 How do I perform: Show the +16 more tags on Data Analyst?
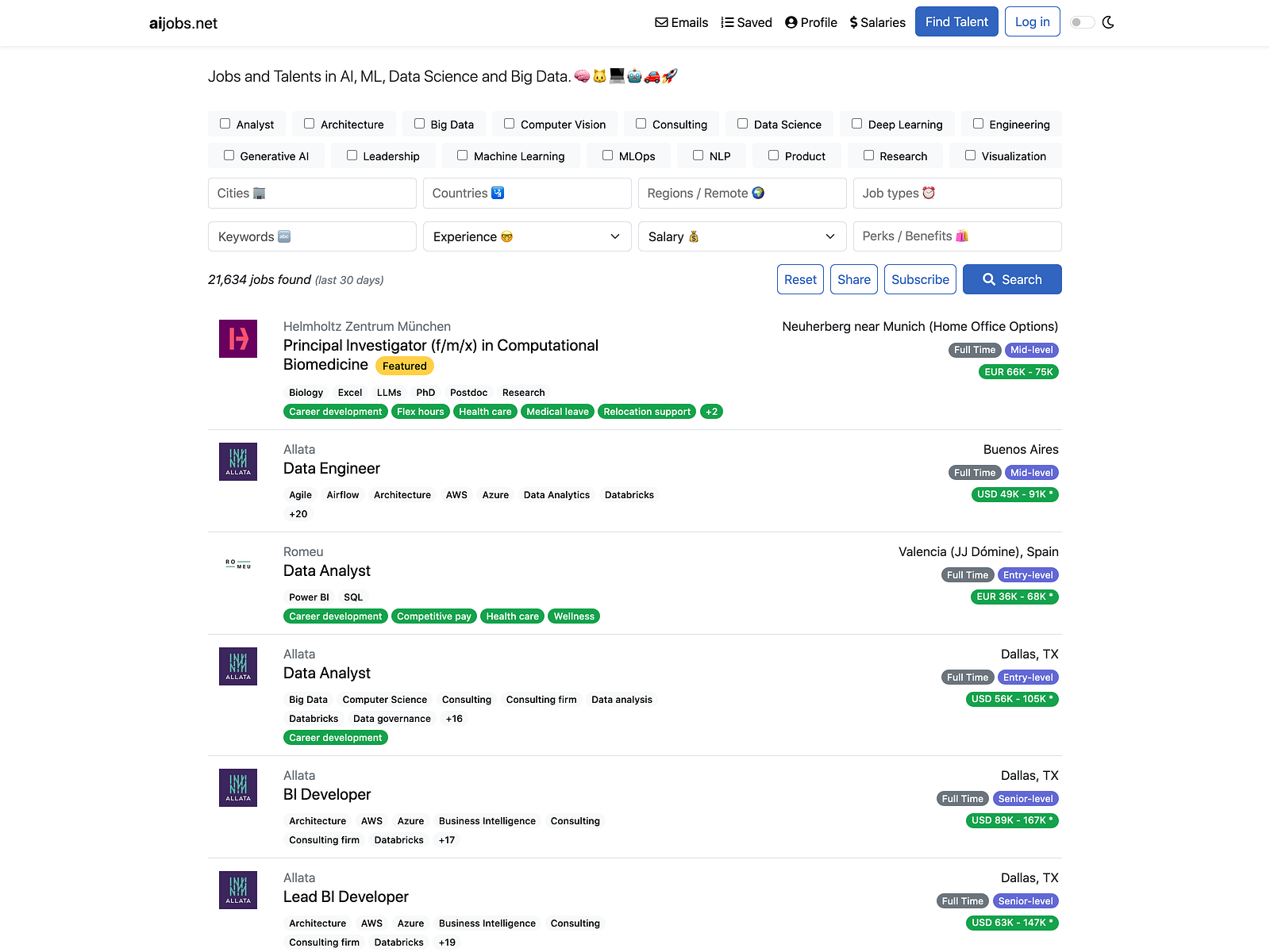[x=454, y=719]
